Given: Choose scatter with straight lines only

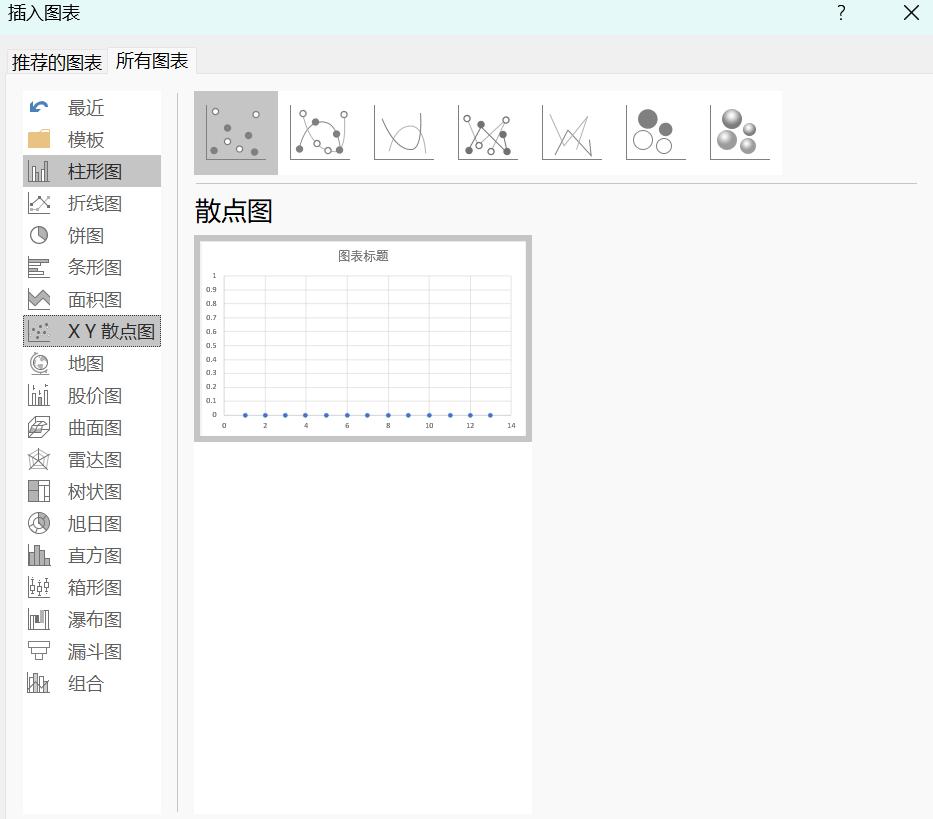Looking at the screenshot, I should (572, 133).
